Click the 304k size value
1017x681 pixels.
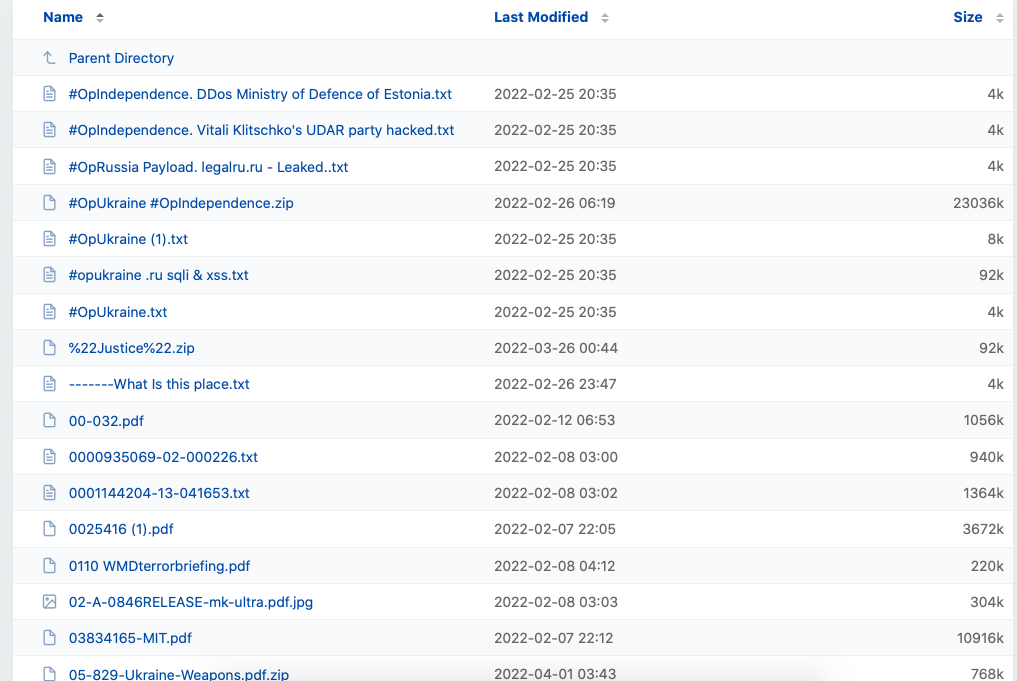pos(987,603)
